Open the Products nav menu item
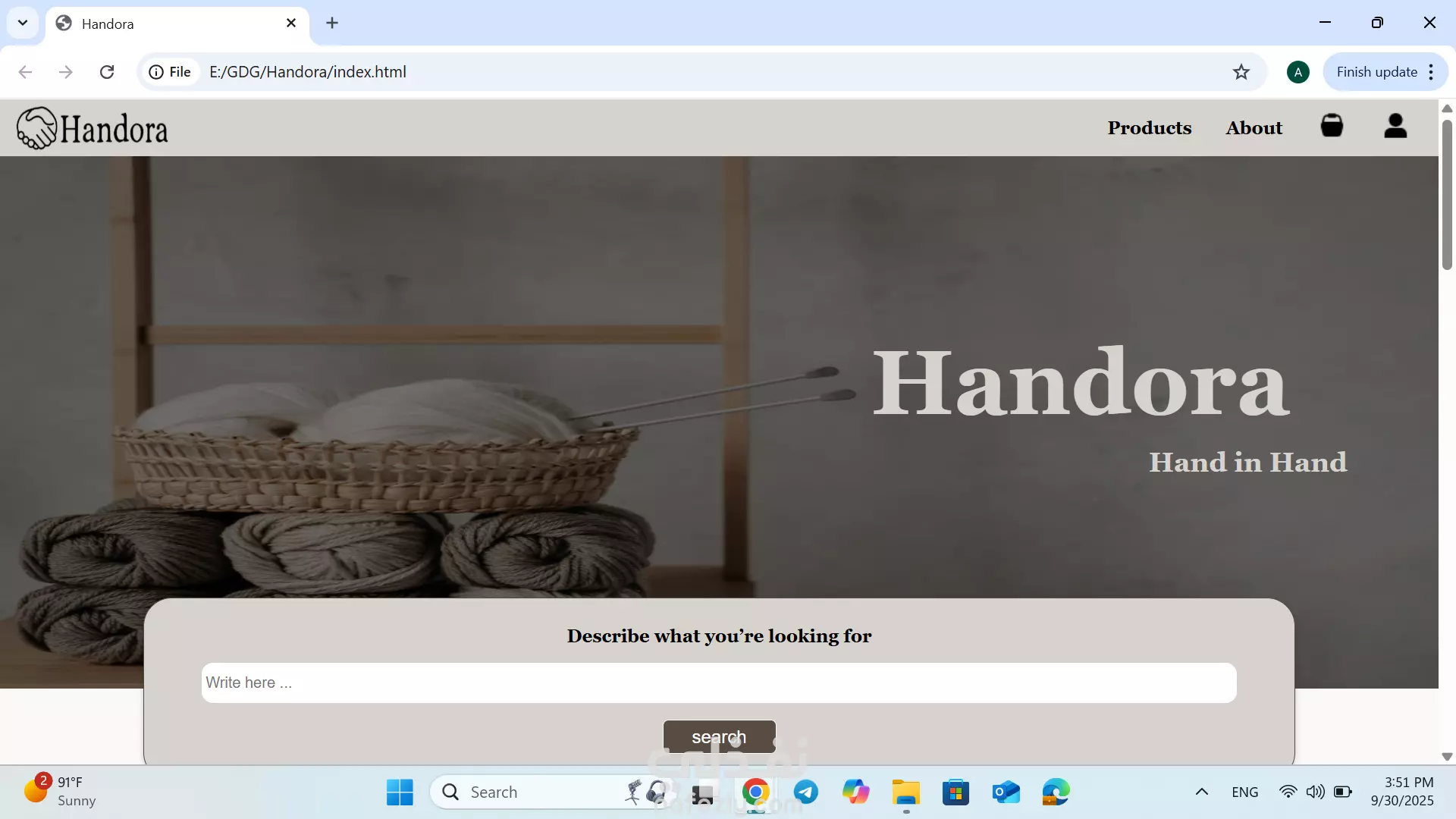Screen dimensions: 1456x819 [x=1149, y=128]
